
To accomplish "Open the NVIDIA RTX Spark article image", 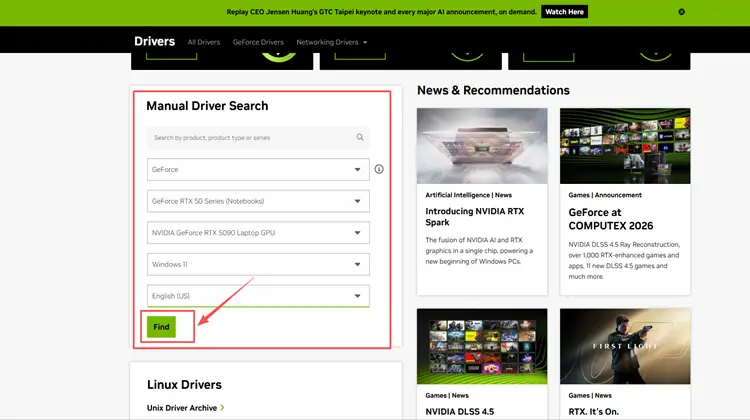I will click(482, 146).
